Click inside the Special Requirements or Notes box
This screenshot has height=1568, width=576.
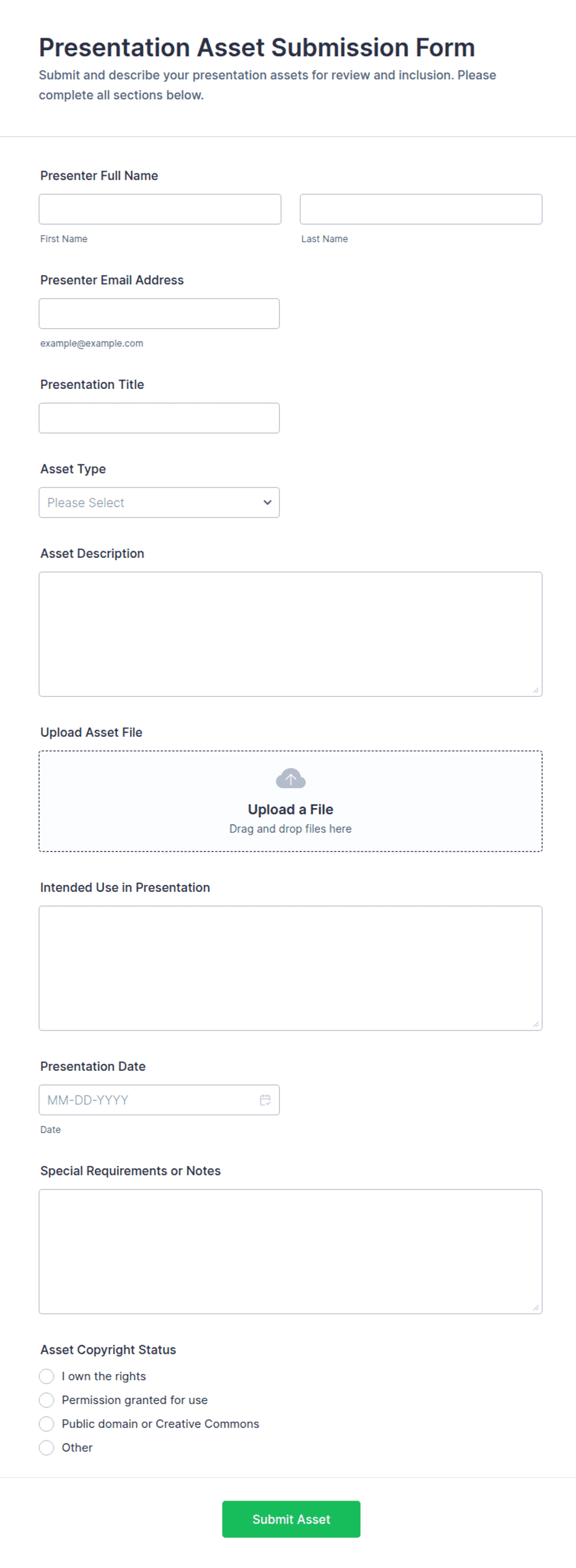click(x=290, y=1252)
